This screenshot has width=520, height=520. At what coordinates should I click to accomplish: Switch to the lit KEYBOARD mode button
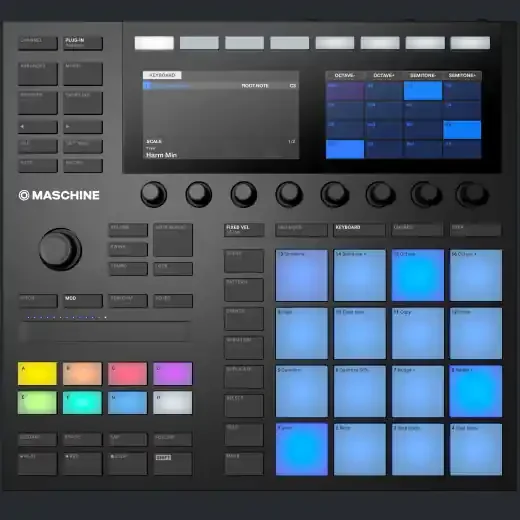click(x=359, y=230)
